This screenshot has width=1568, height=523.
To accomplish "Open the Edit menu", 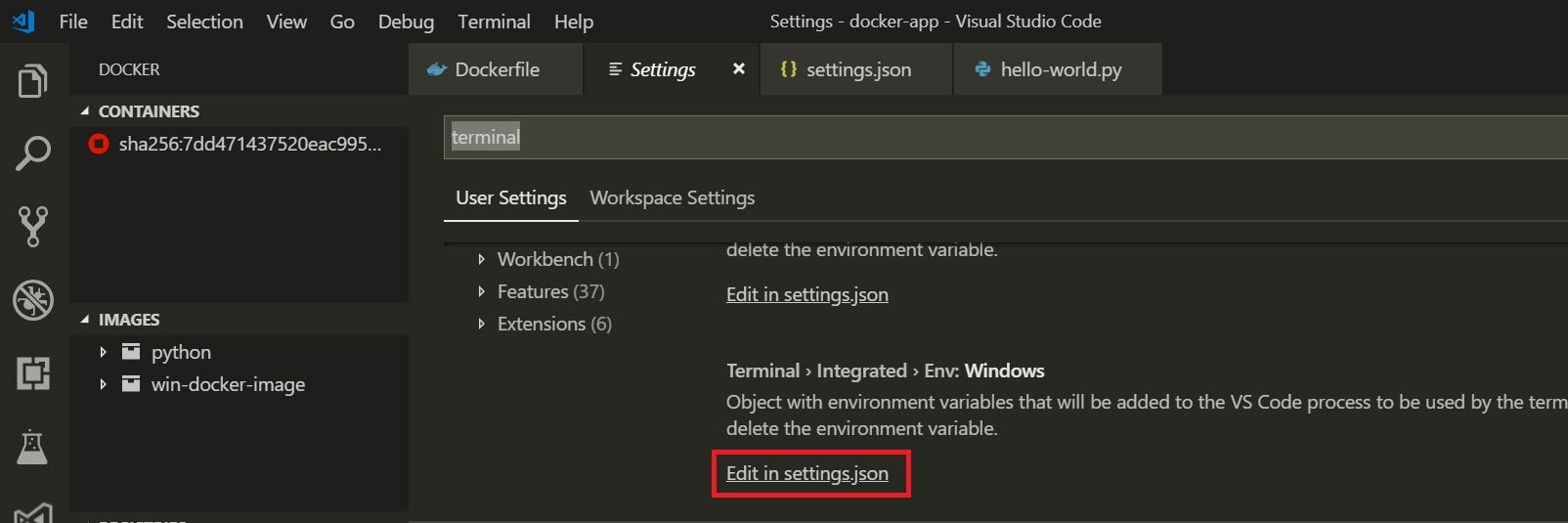I will pyautogui.click(x=127, y=22).
